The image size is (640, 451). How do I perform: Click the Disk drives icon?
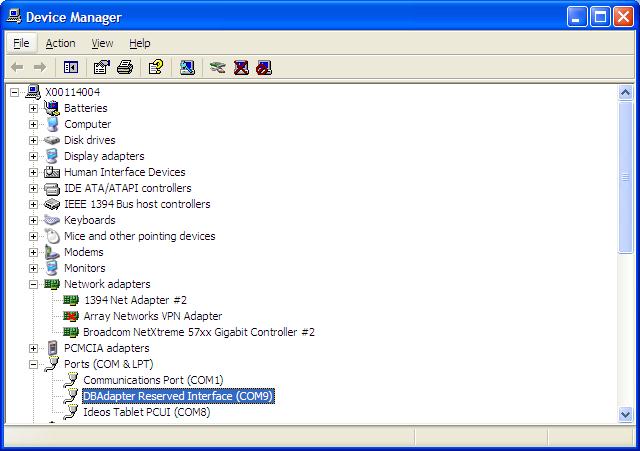click(52, 140)
